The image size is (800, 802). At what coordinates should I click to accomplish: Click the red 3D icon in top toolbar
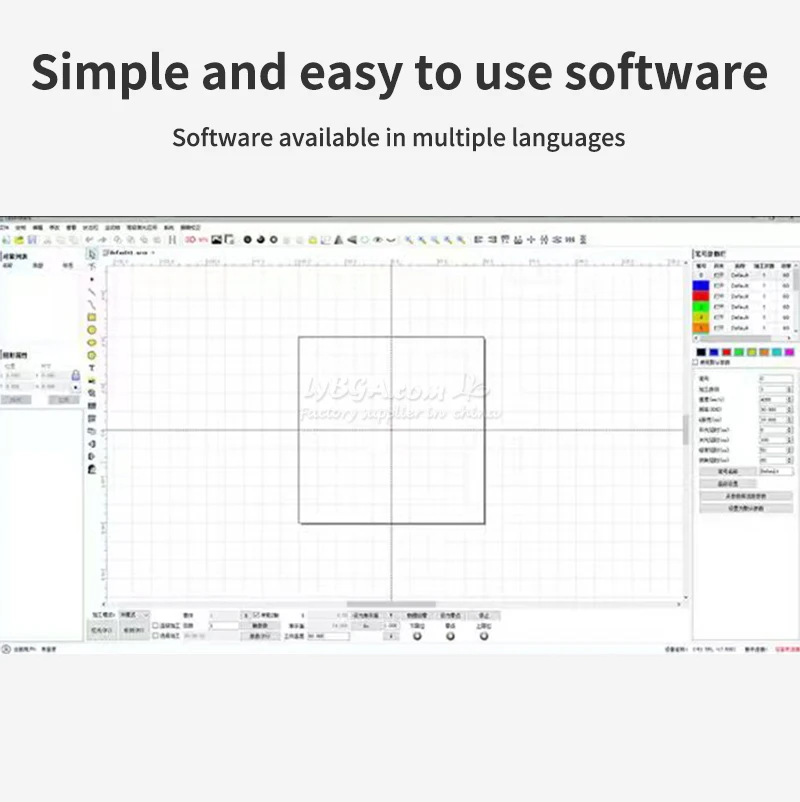click(x=191, y=239)
